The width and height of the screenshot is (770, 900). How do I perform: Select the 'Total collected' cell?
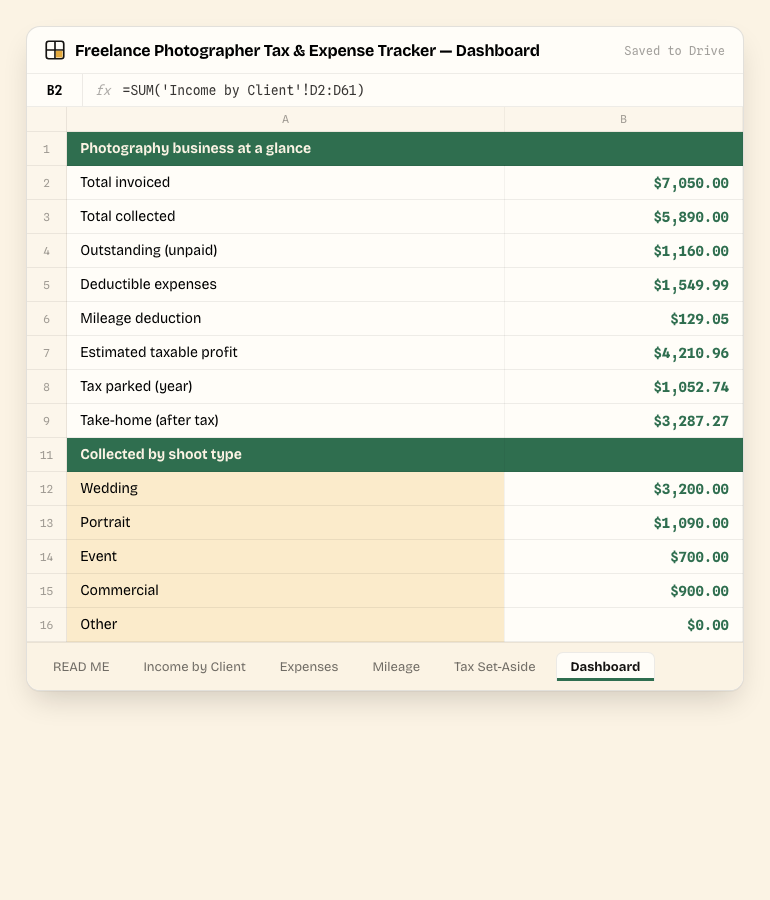pyautogui.click(x=286, y=216)
